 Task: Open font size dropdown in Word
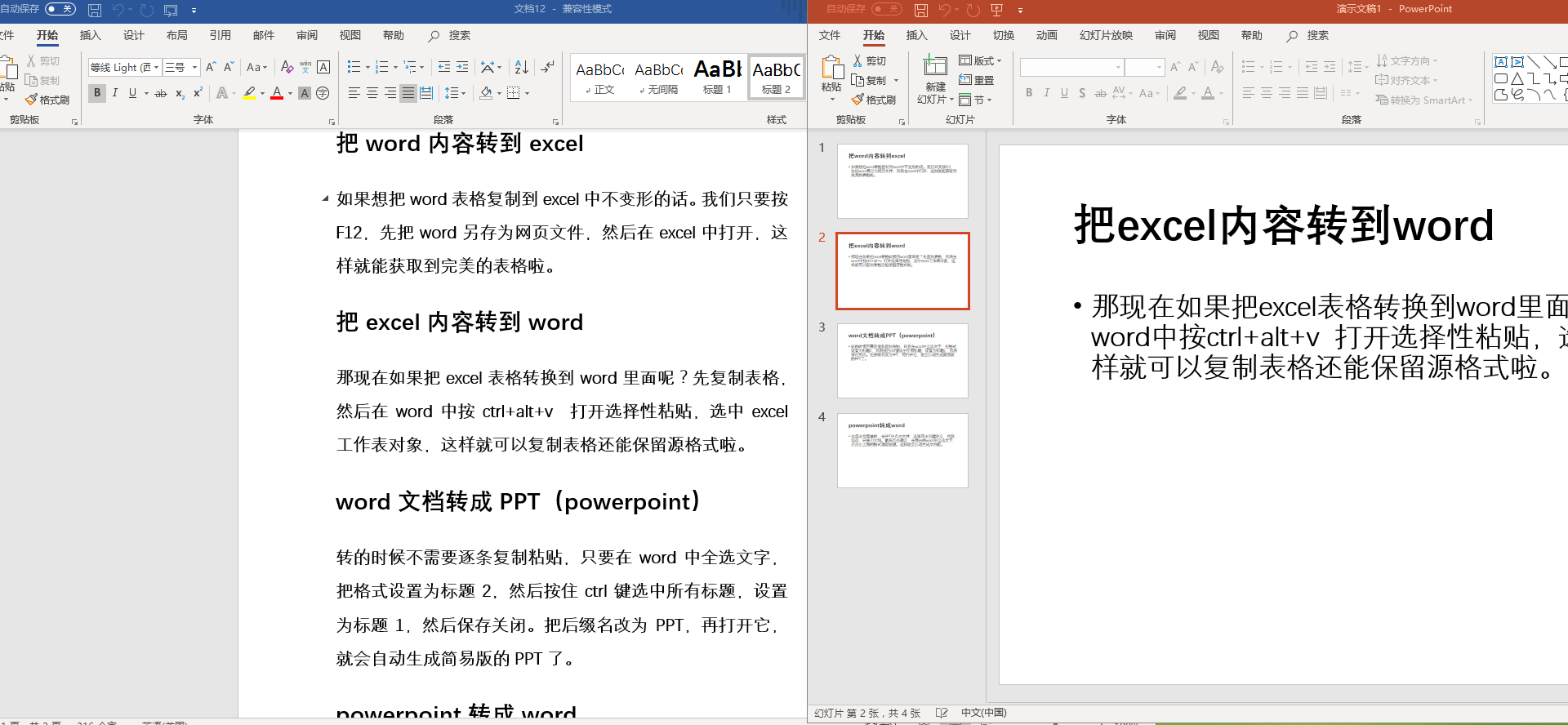(x=194, y=67)
